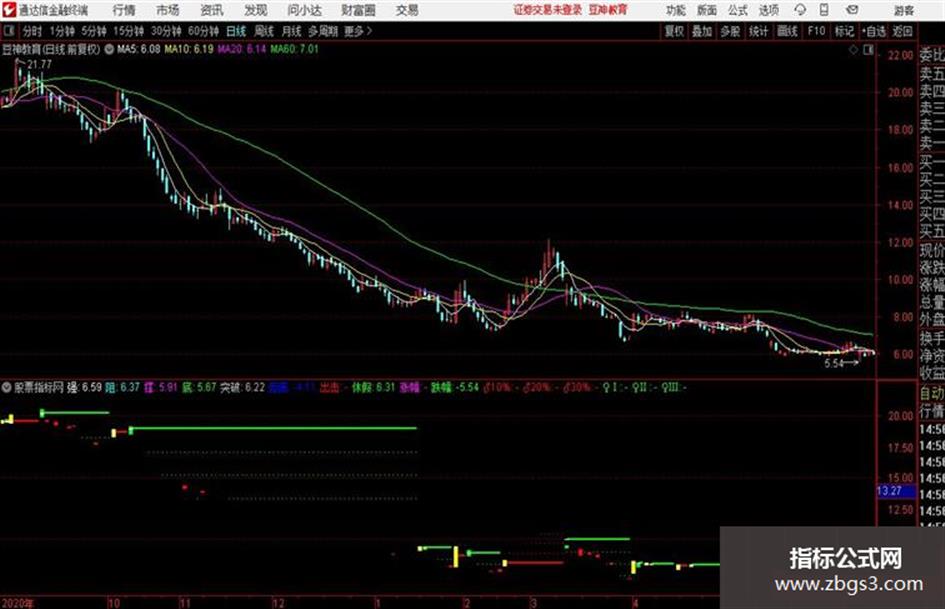Click the MA10: 6.19 indicator label
945x609 pixels.
click(x=189, y=49)
